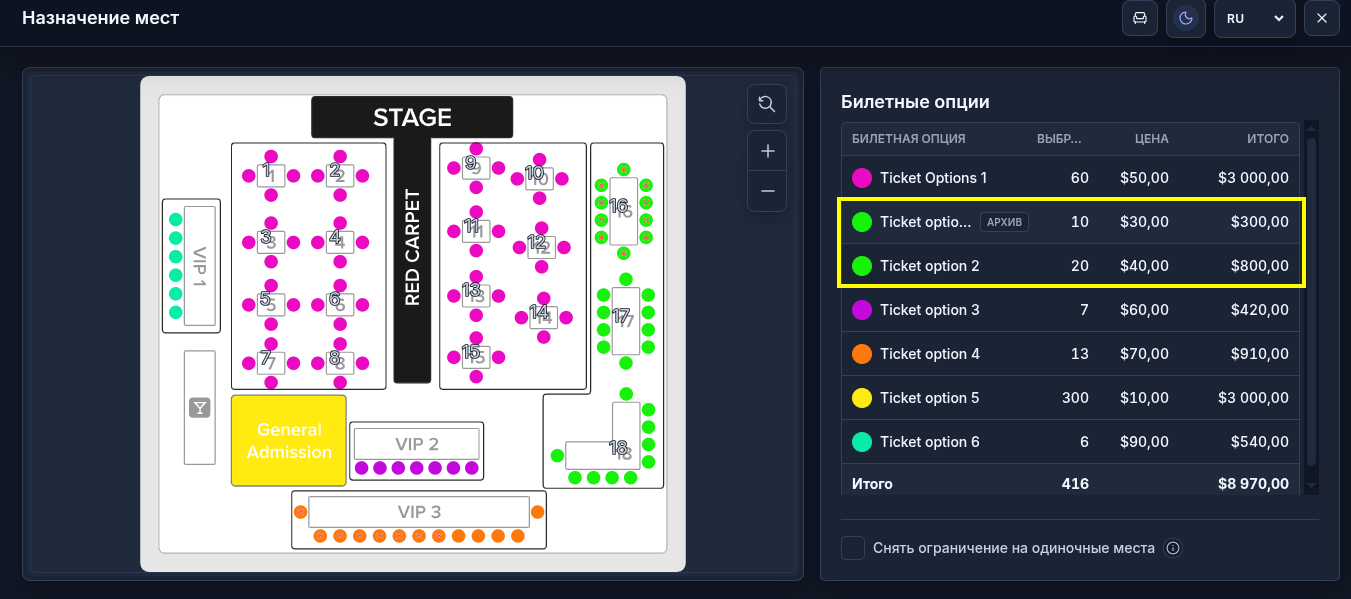Select the VIP 2 table on map

tap(417, 444)
